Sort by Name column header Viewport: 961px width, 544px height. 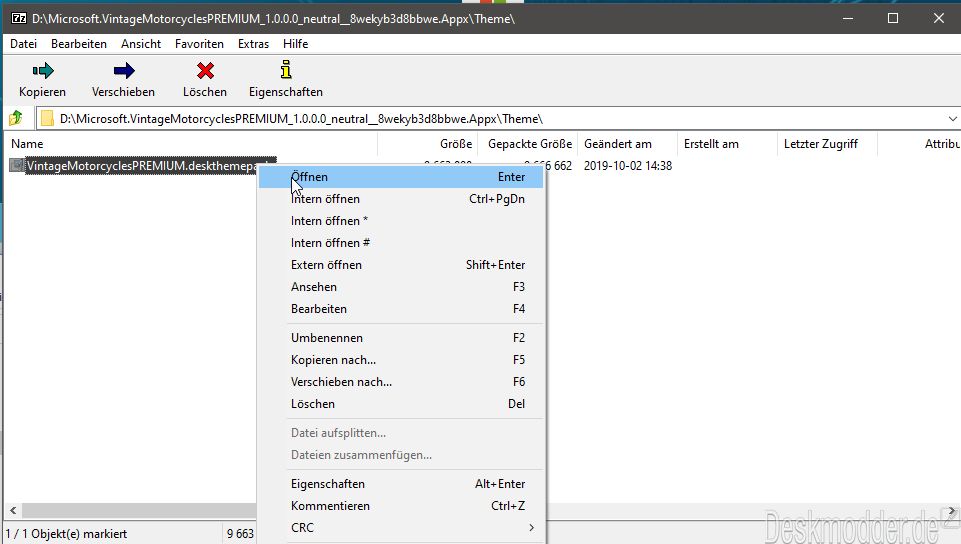point(193,144)
